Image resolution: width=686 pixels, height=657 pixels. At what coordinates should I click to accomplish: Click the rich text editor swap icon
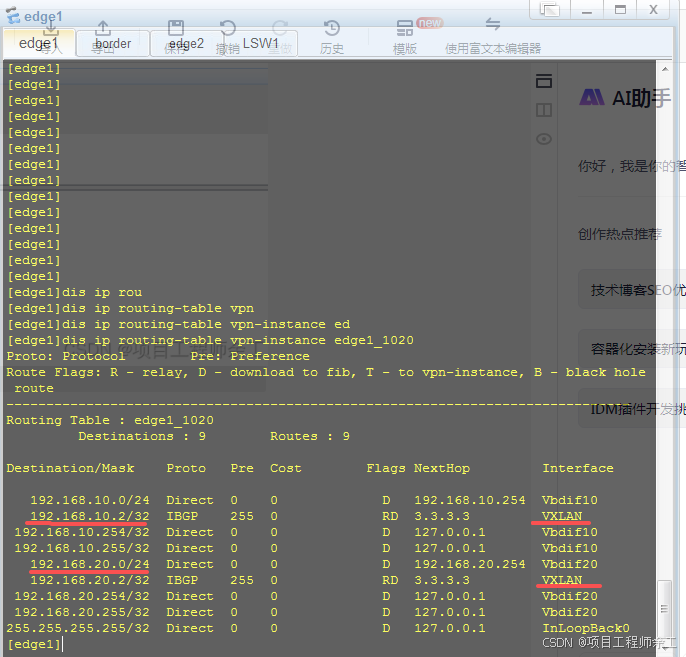[x=493, y=24]
